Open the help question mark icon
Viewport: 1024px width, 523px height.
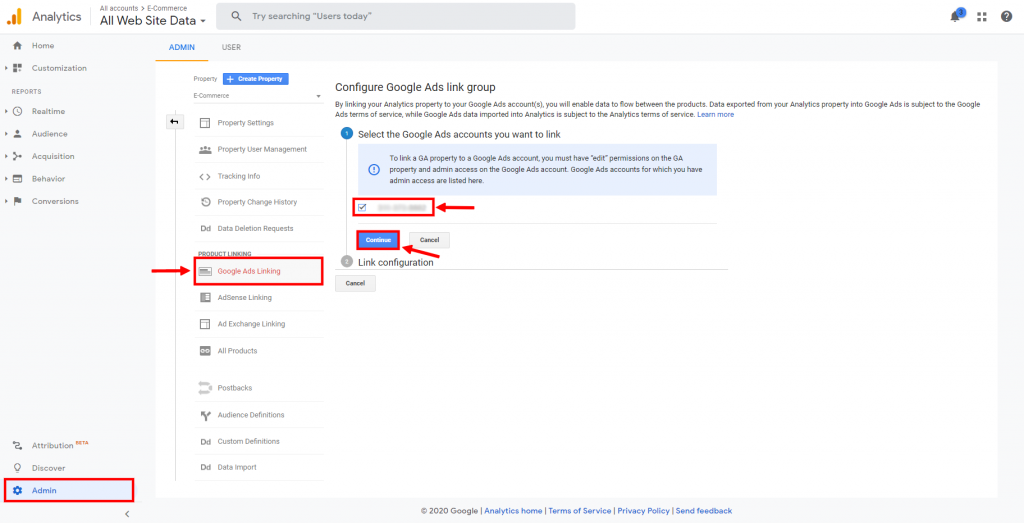pos(1006,17)
